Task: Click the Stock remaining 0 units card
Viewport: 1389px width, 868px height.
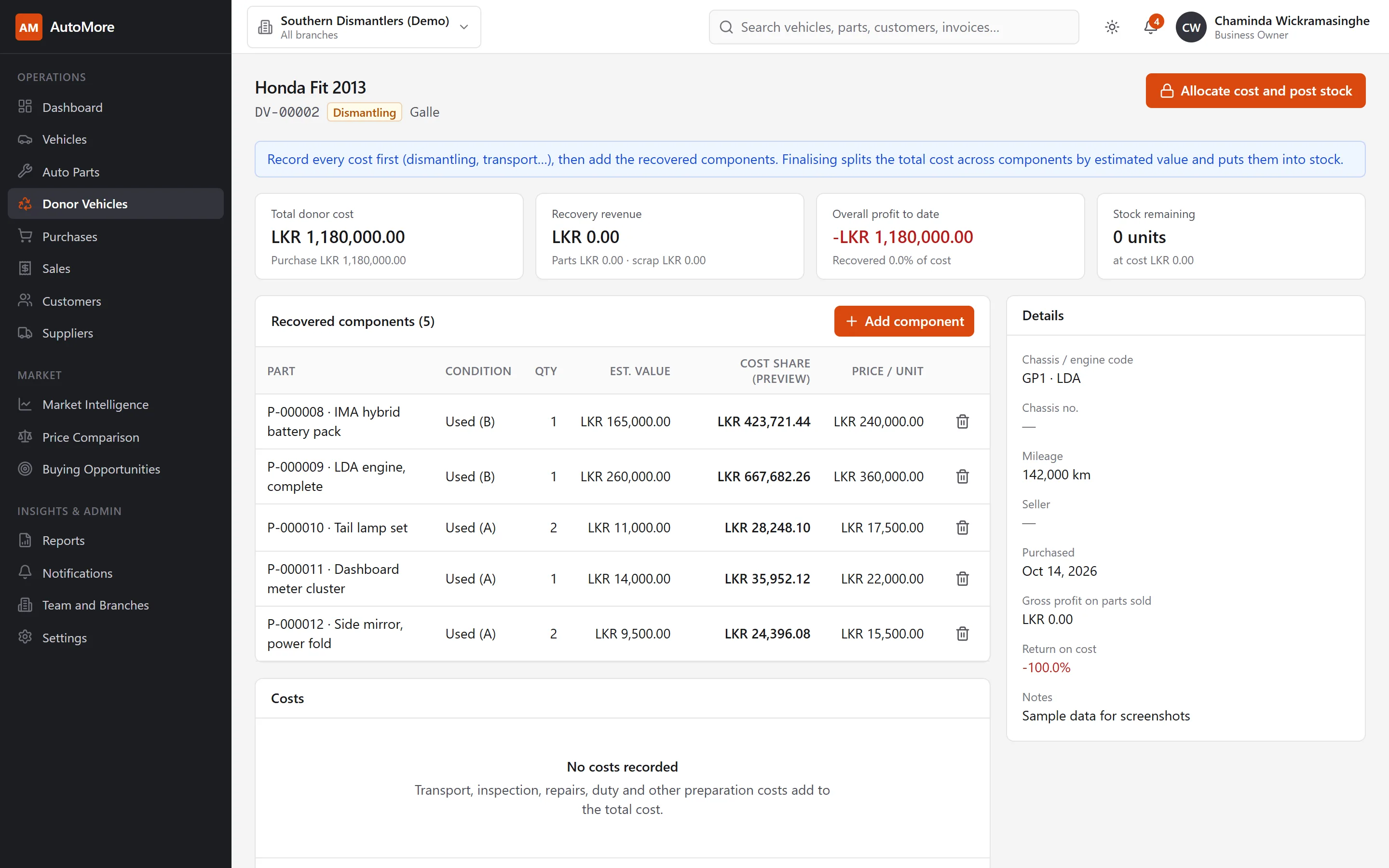Action: [1231, 236]
